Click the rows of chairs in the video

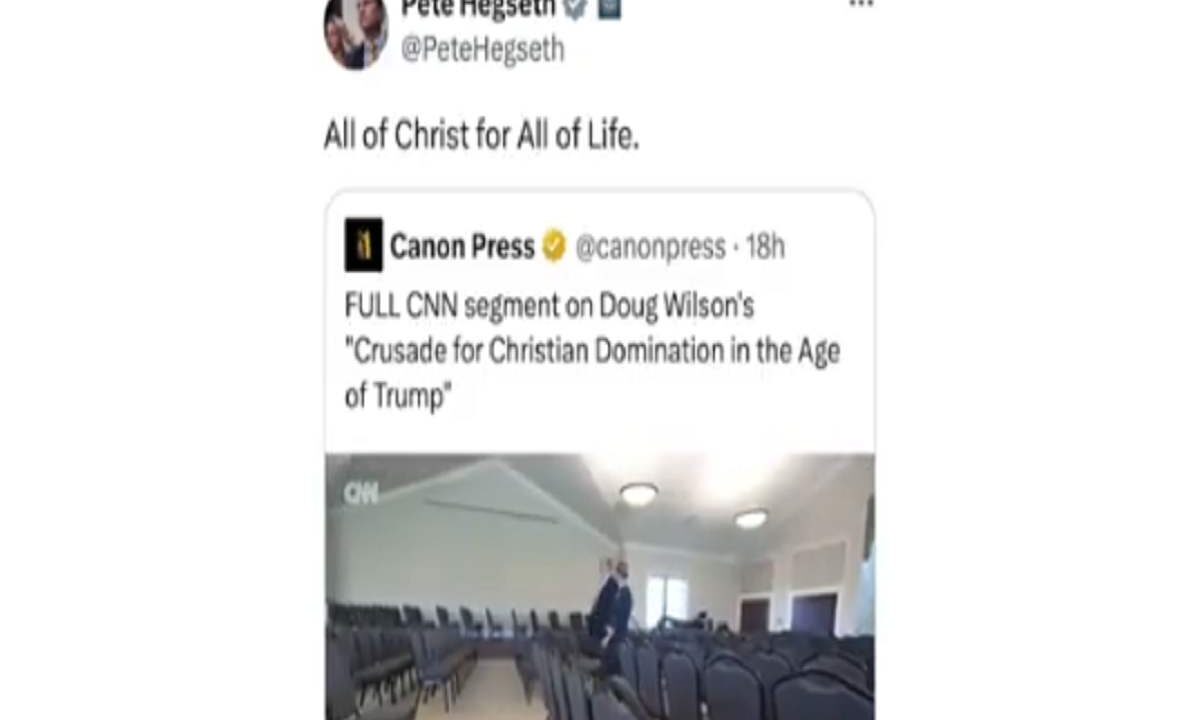(600, 665)
